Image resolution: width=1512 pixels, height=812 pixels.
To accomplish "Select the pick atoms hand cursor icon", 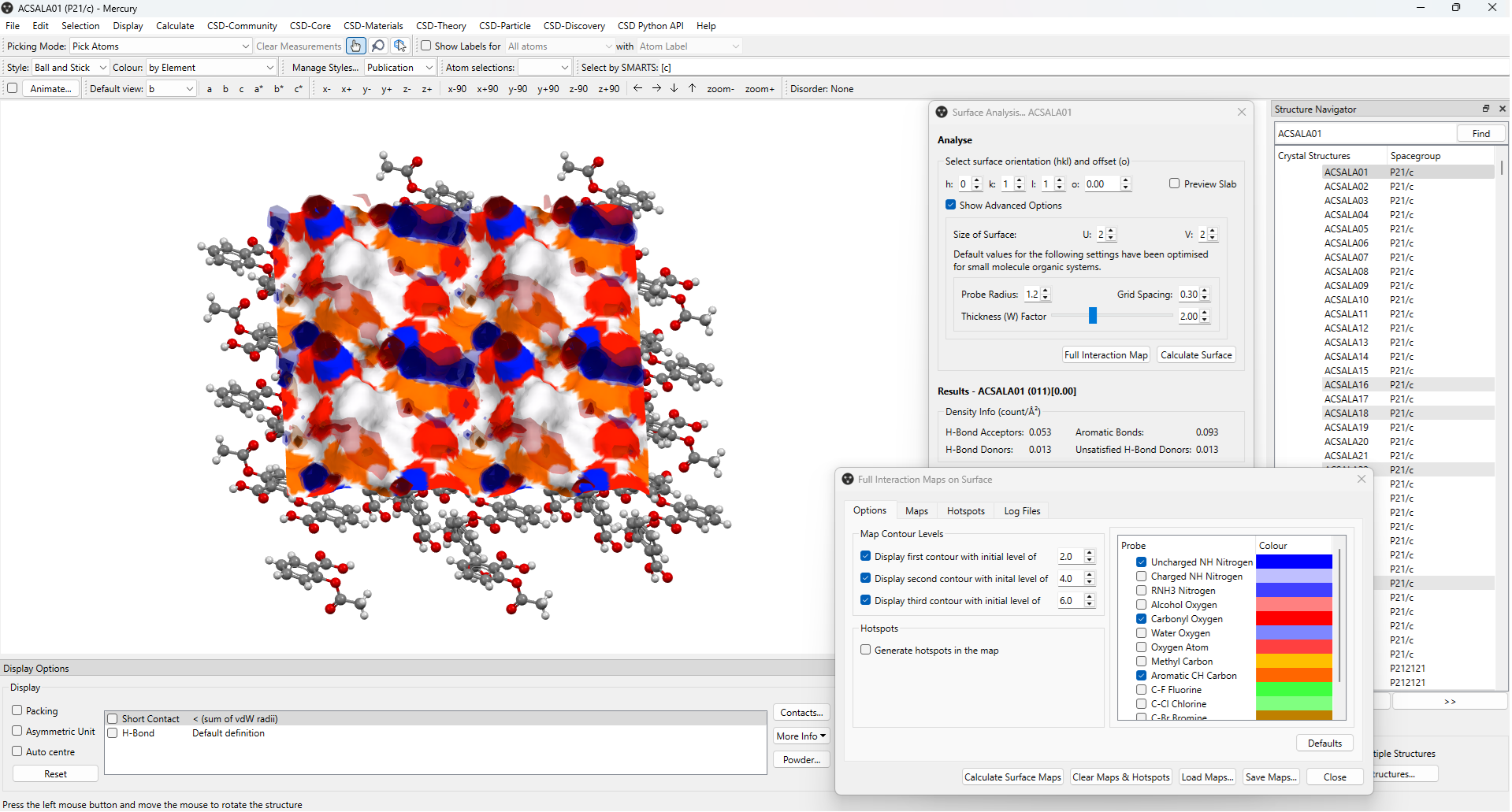I will coord(355,46).
